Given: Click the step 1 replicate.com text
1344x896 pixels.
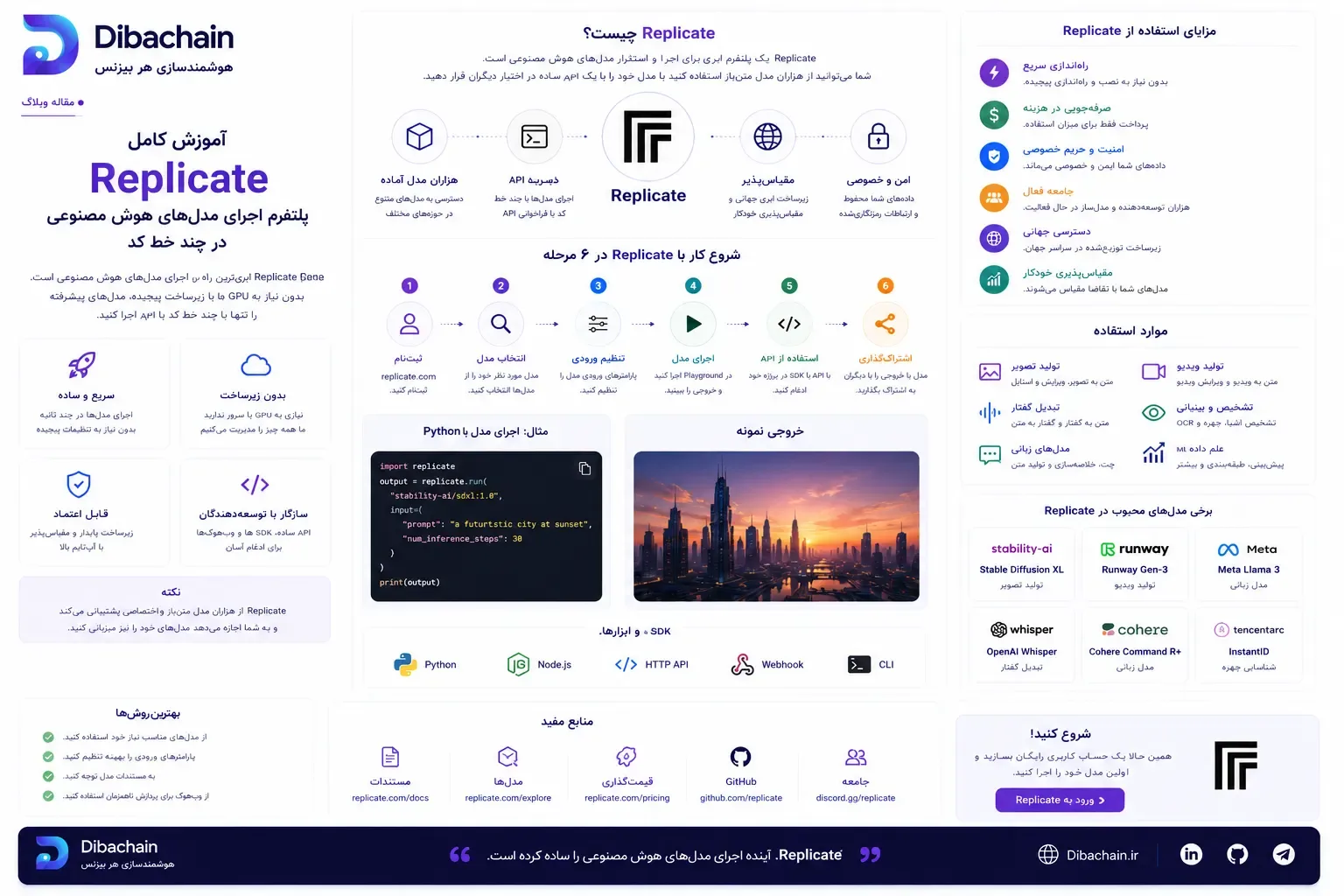Looking at the screenshot, I should (409, 376).
